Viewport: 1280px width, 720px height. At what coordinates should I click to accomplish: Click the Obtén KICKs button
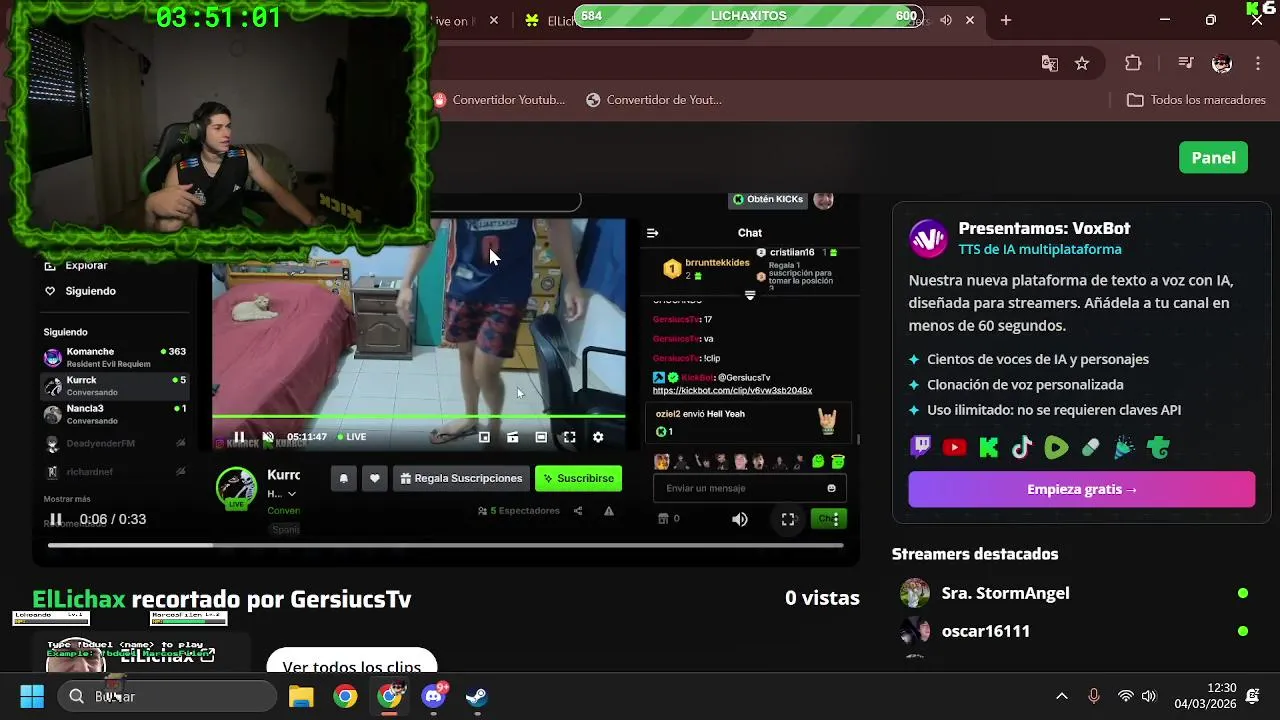point(768,199)
